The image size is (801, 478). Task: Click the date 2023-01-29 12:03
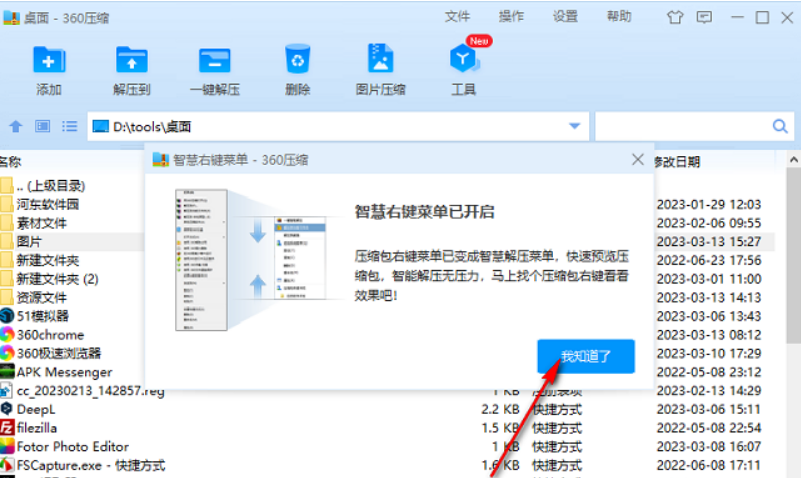tap(709, 204)
